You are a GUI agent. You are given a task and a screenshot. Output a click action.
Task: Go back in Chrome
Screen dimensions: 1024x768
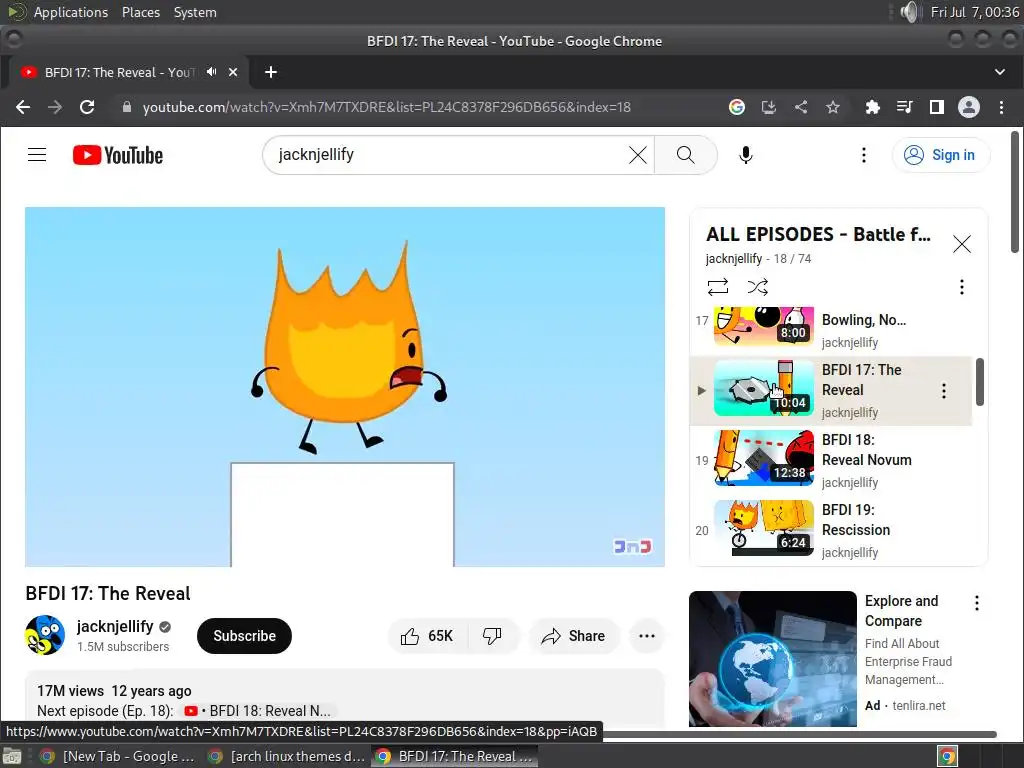23,107
